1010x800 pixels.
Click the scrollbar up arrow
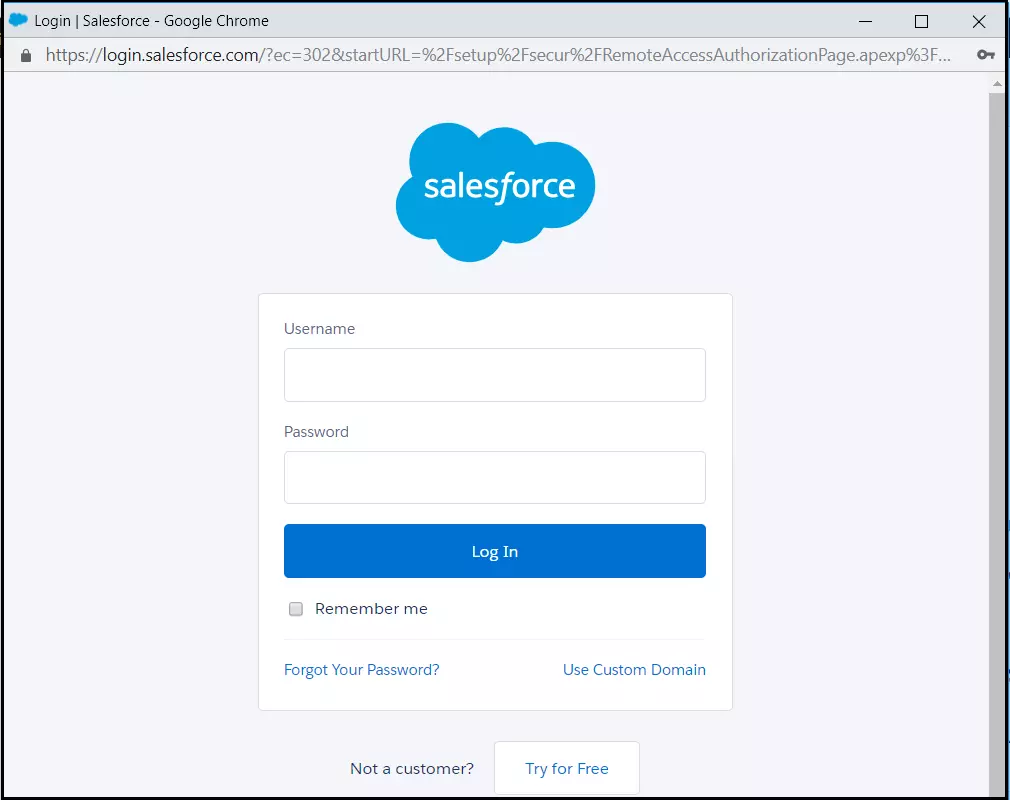point(997,84)
